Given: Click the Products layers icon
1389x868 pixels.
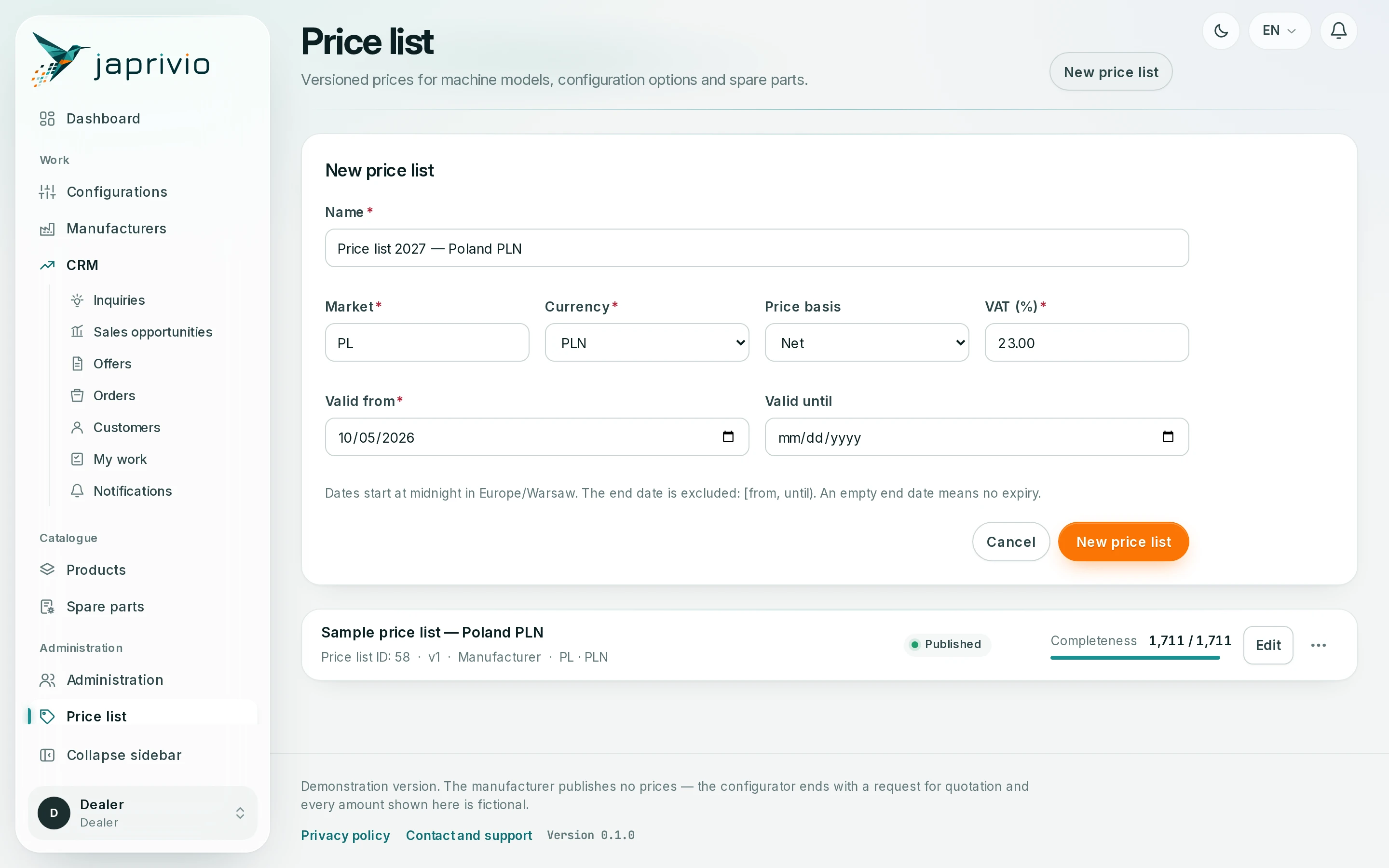Looking at the screenshot, I should pyautogui.click(x=47, y=570).
